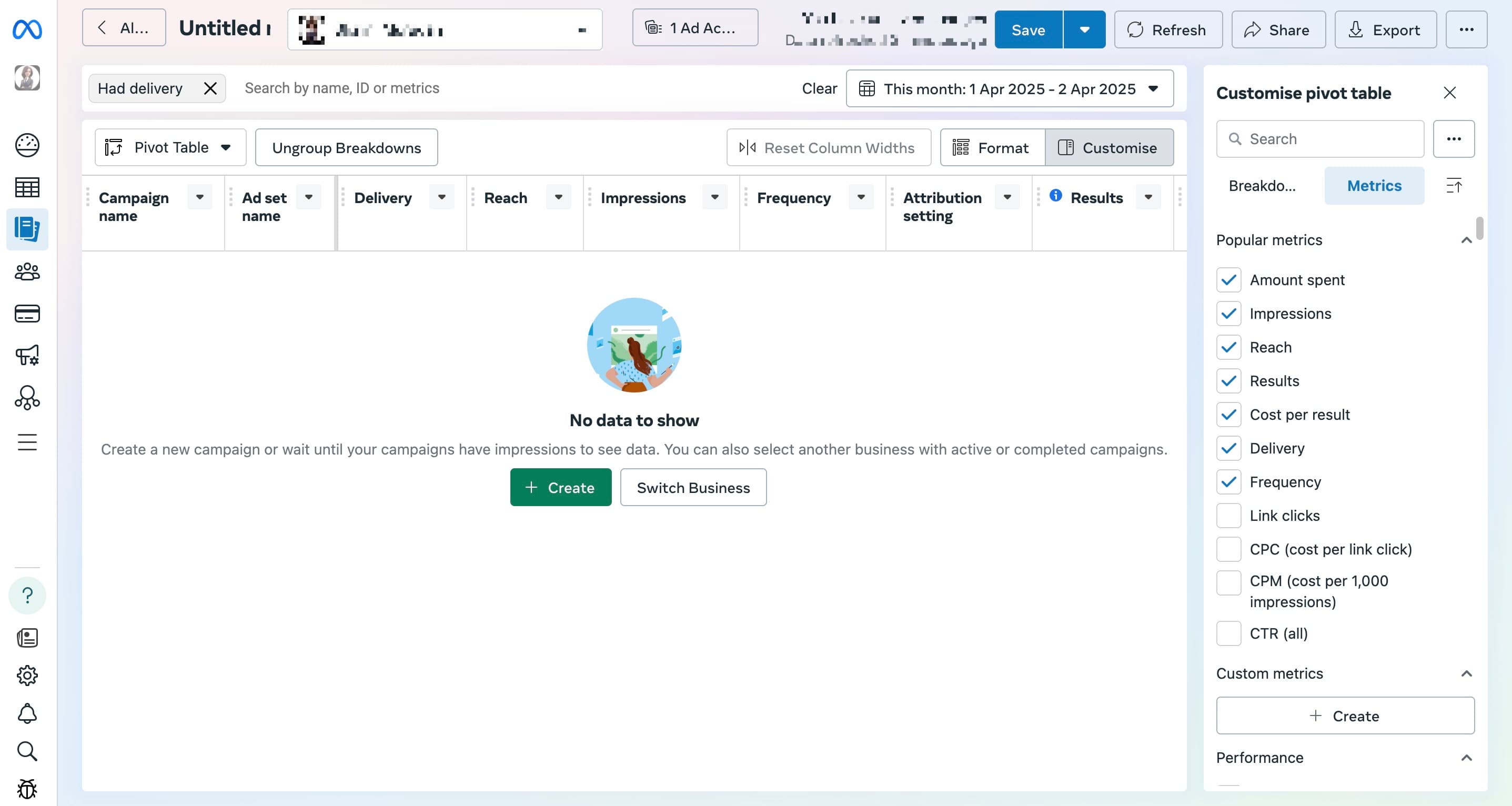Click the bug report icon
The height and width of the screenshot is (806, 1512).
point(27,789)
